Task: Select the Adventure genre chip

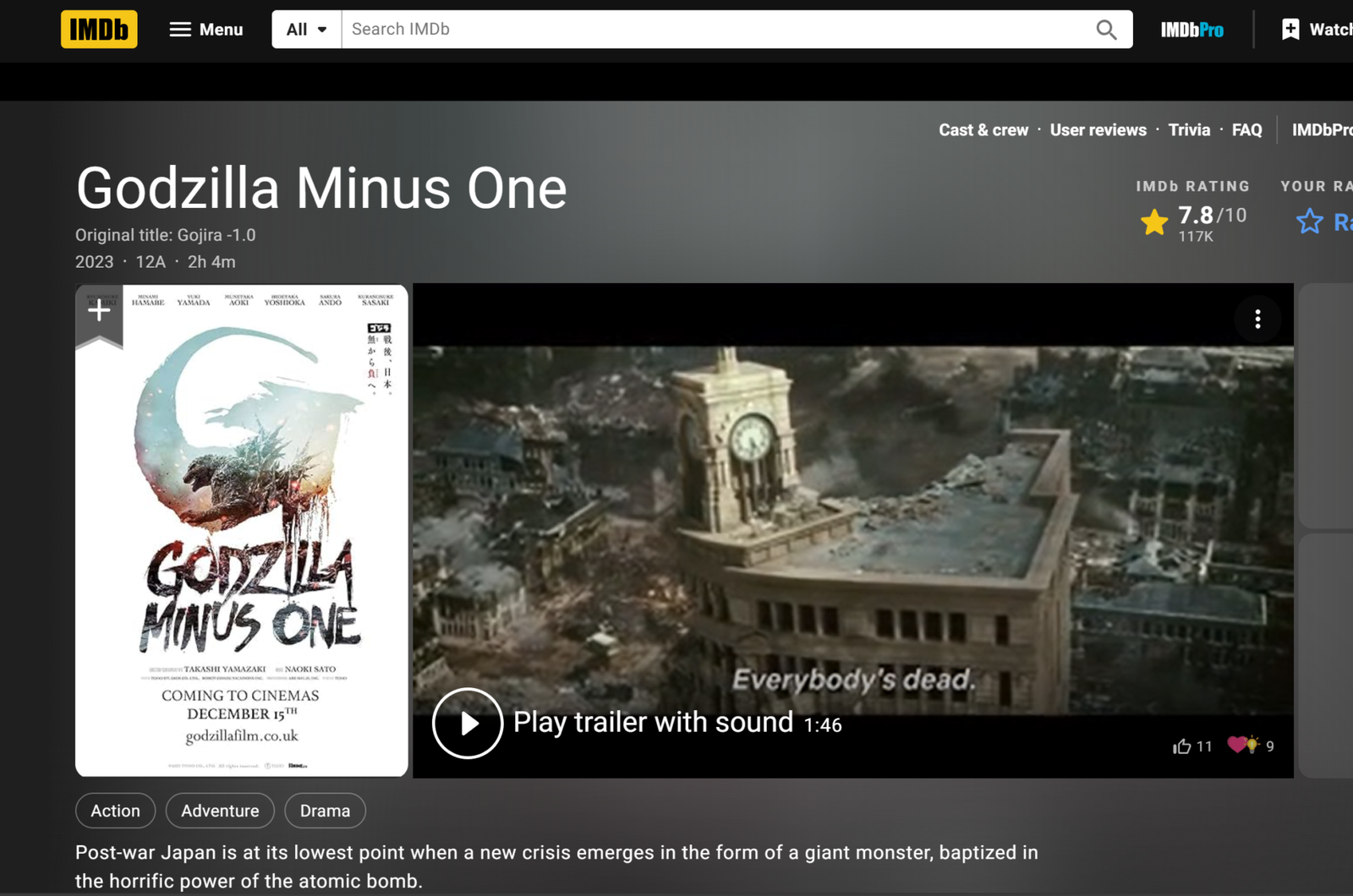Action: (x=220, y=811)
